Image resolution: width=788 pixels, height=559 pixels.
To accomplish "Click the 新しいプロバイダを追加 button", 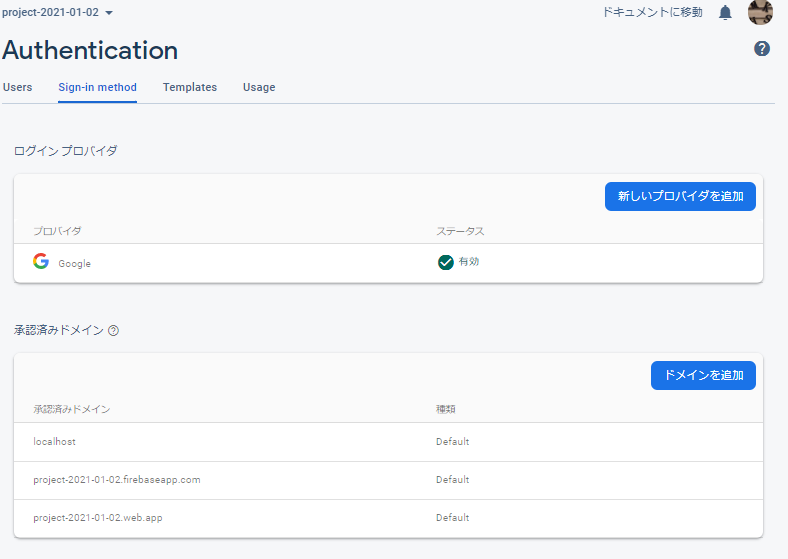I will [680, 196].
